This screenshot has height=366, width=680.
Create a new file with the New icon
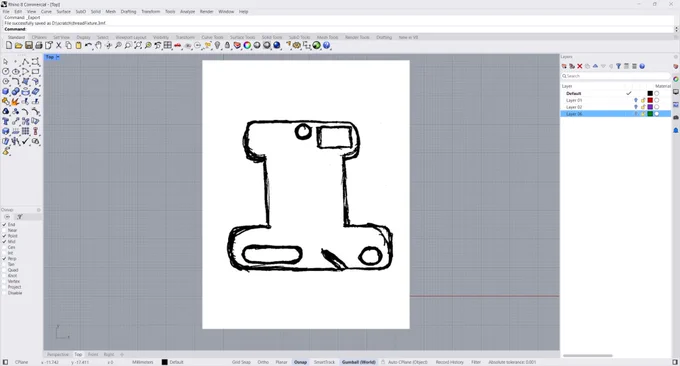tap(9, 45)
